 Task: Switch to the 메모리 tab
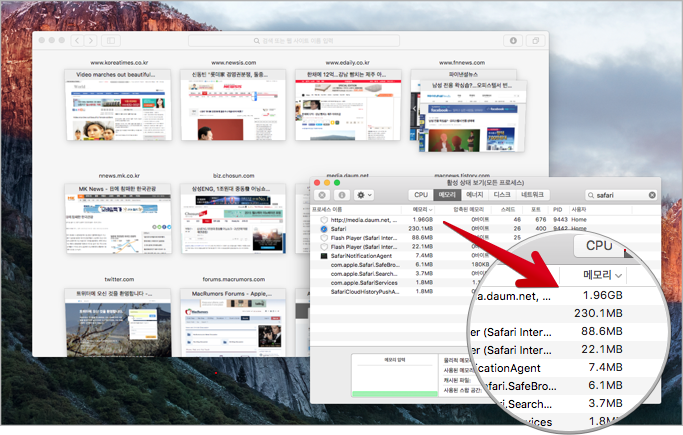[447, 195]
